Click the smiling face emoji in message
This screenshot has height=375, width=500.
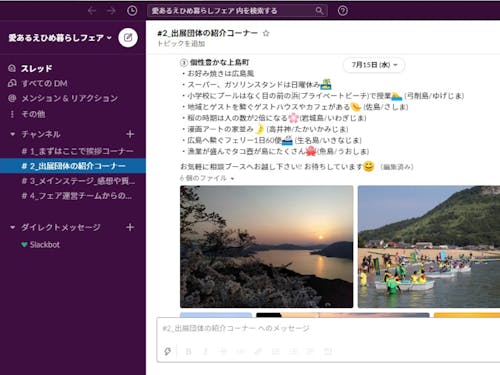369,166
